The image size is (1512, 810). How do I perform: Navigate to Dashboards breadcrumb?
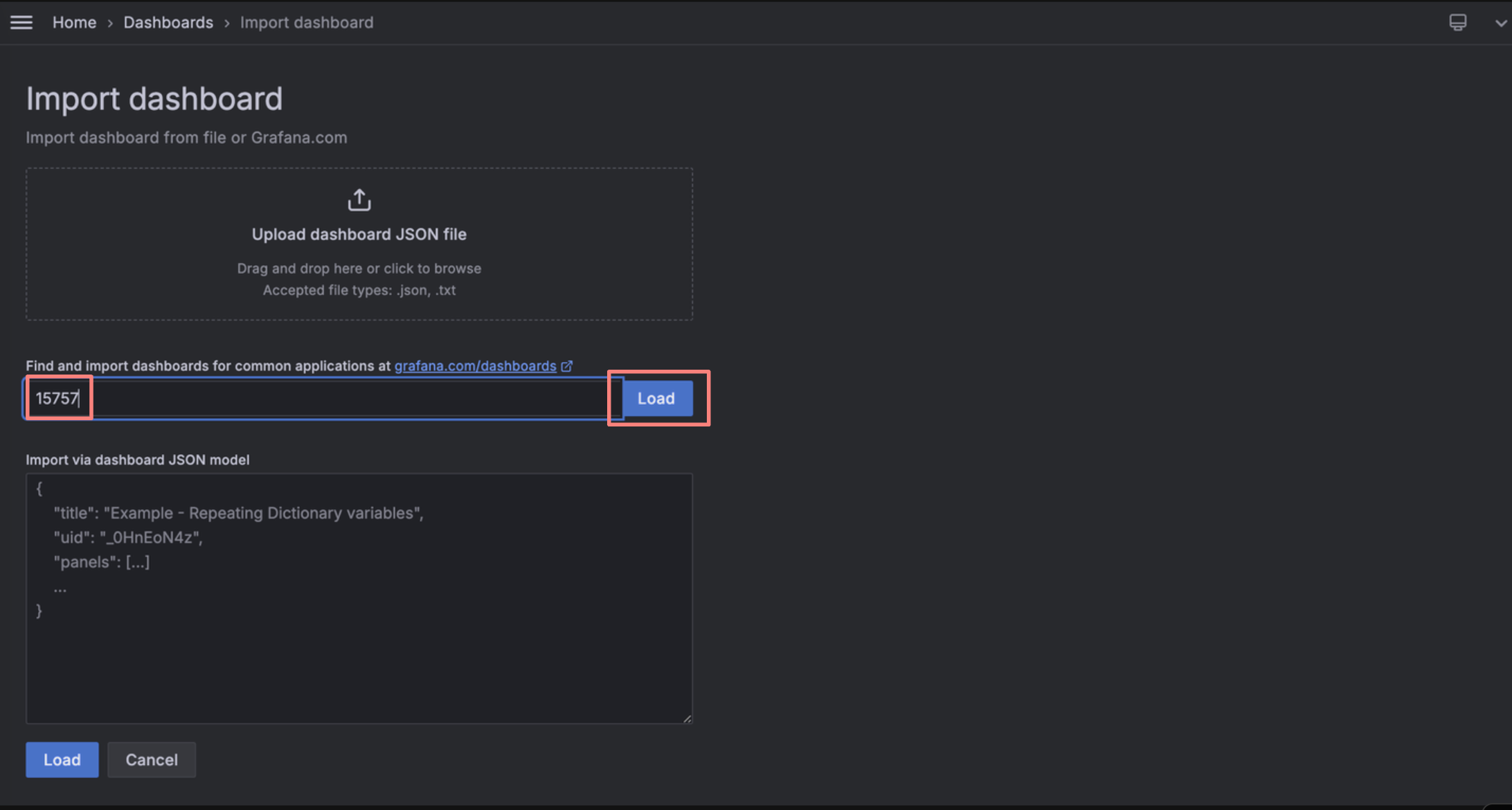pos(168,22)
